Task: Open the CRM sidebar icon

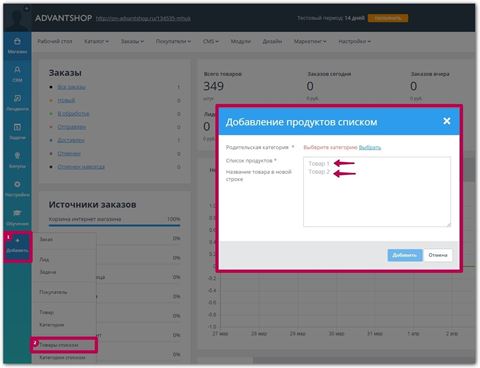Action: (x=17, y=74)
